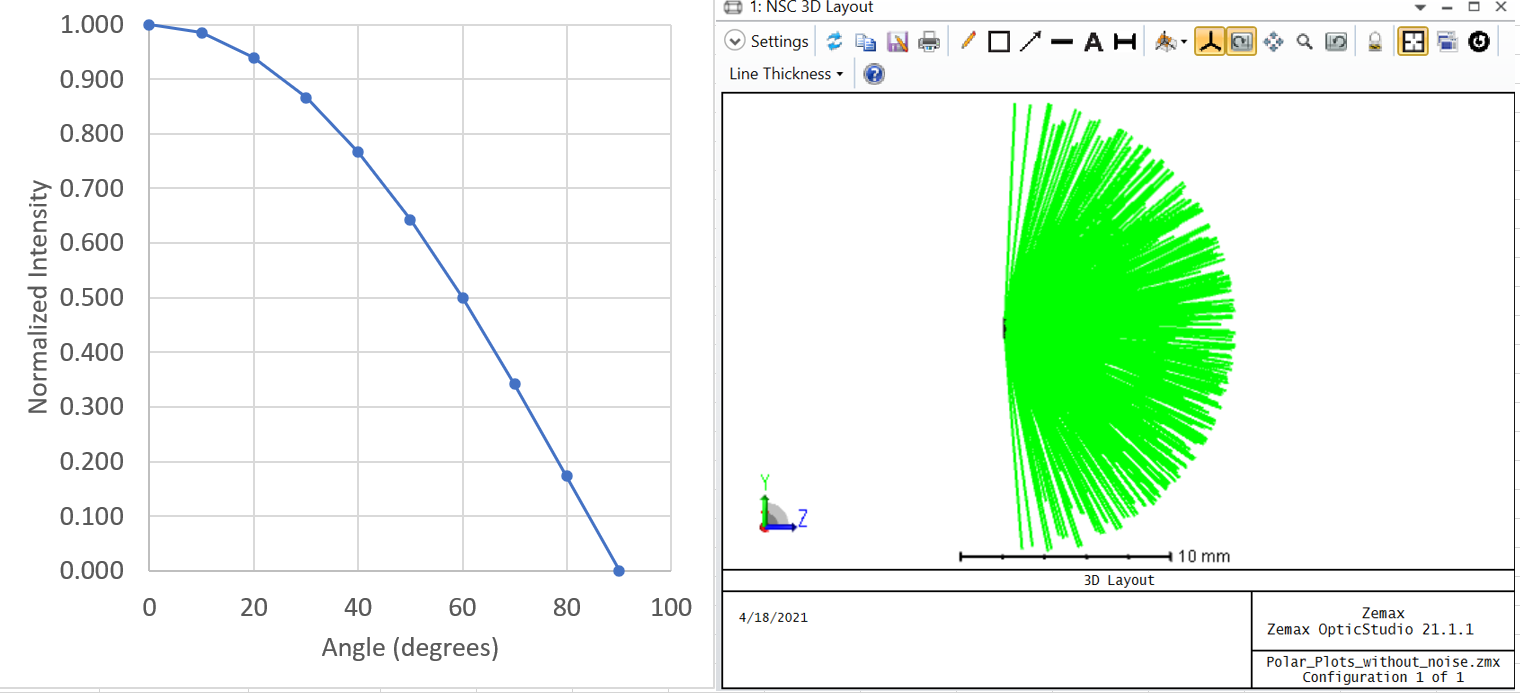Click the chart data point at 0 degrees
The image size is (1520, 693).
(x=149, y=25)
